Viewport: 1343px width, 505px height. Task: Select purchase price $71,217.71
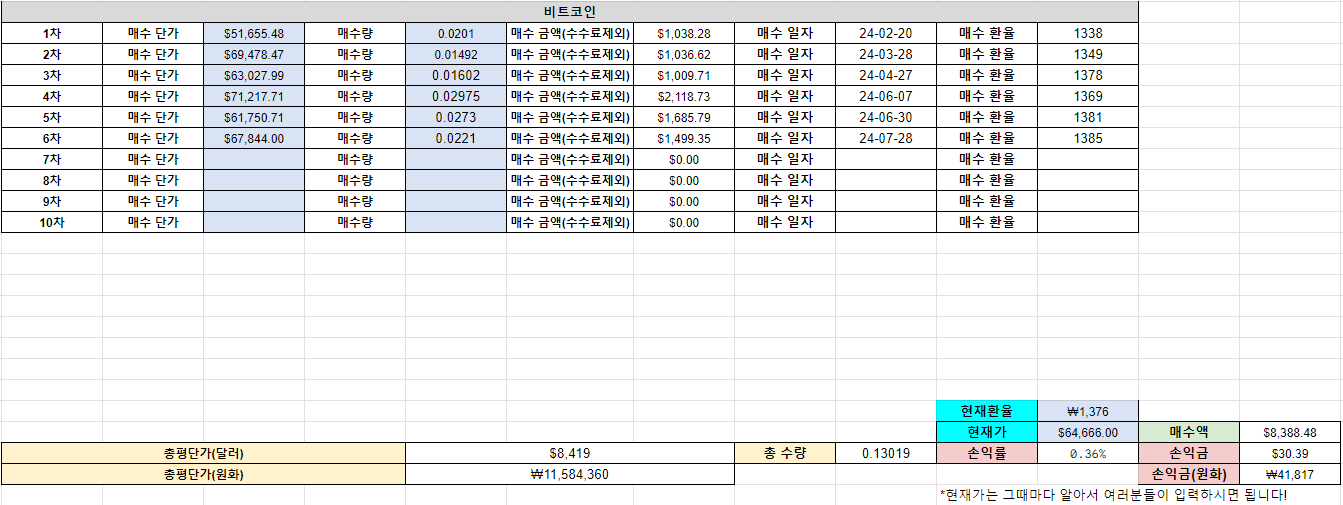click(254, 96)
